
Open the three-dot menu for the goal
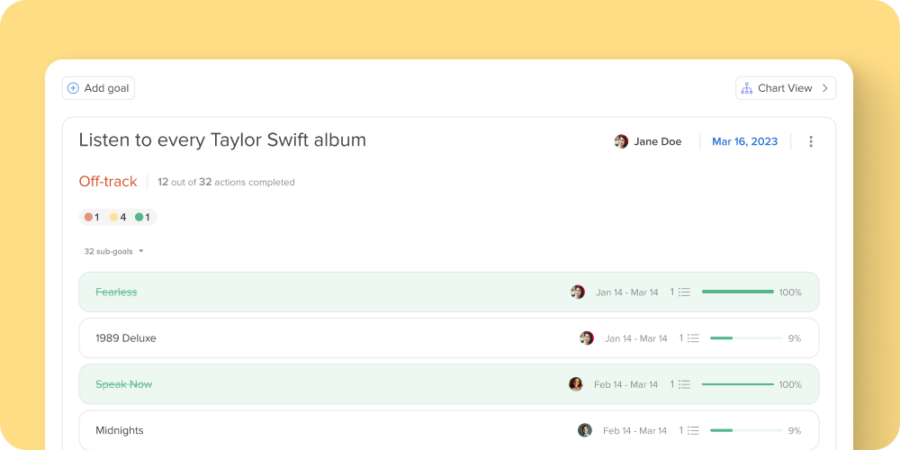pos(811,142)
